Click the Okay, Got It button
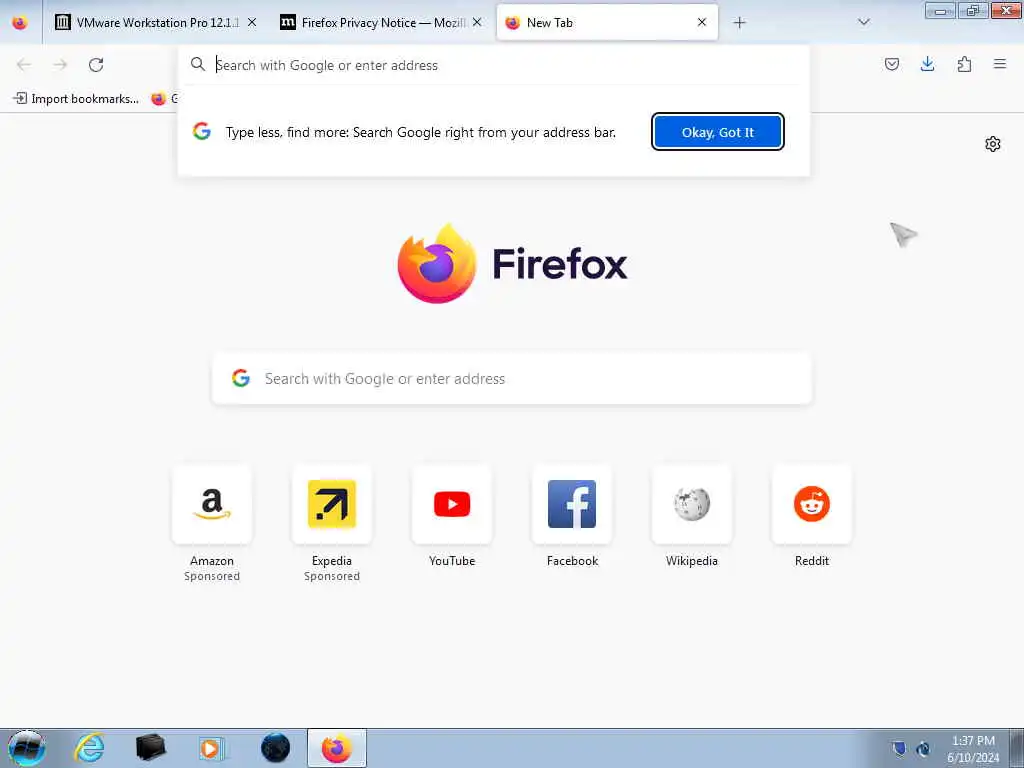The height and width of the screenshot is (768, 1024). coord(718,132)
